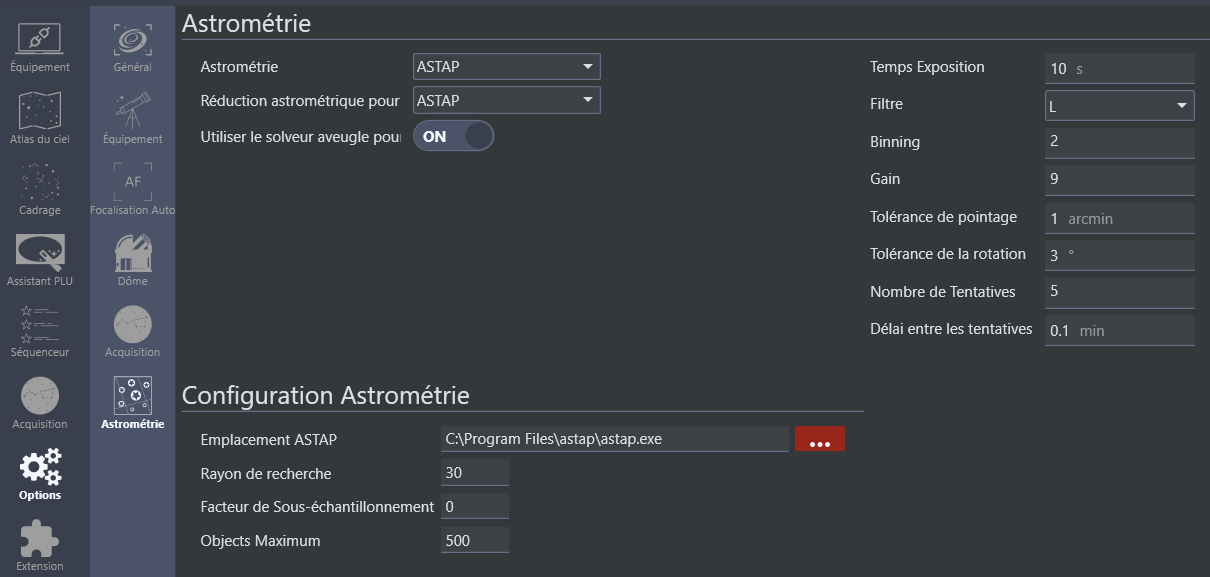The height and width of the screenshot is (577, 1210).
Task: Open Focalisation Auto options tab
Action: (132, 188)
